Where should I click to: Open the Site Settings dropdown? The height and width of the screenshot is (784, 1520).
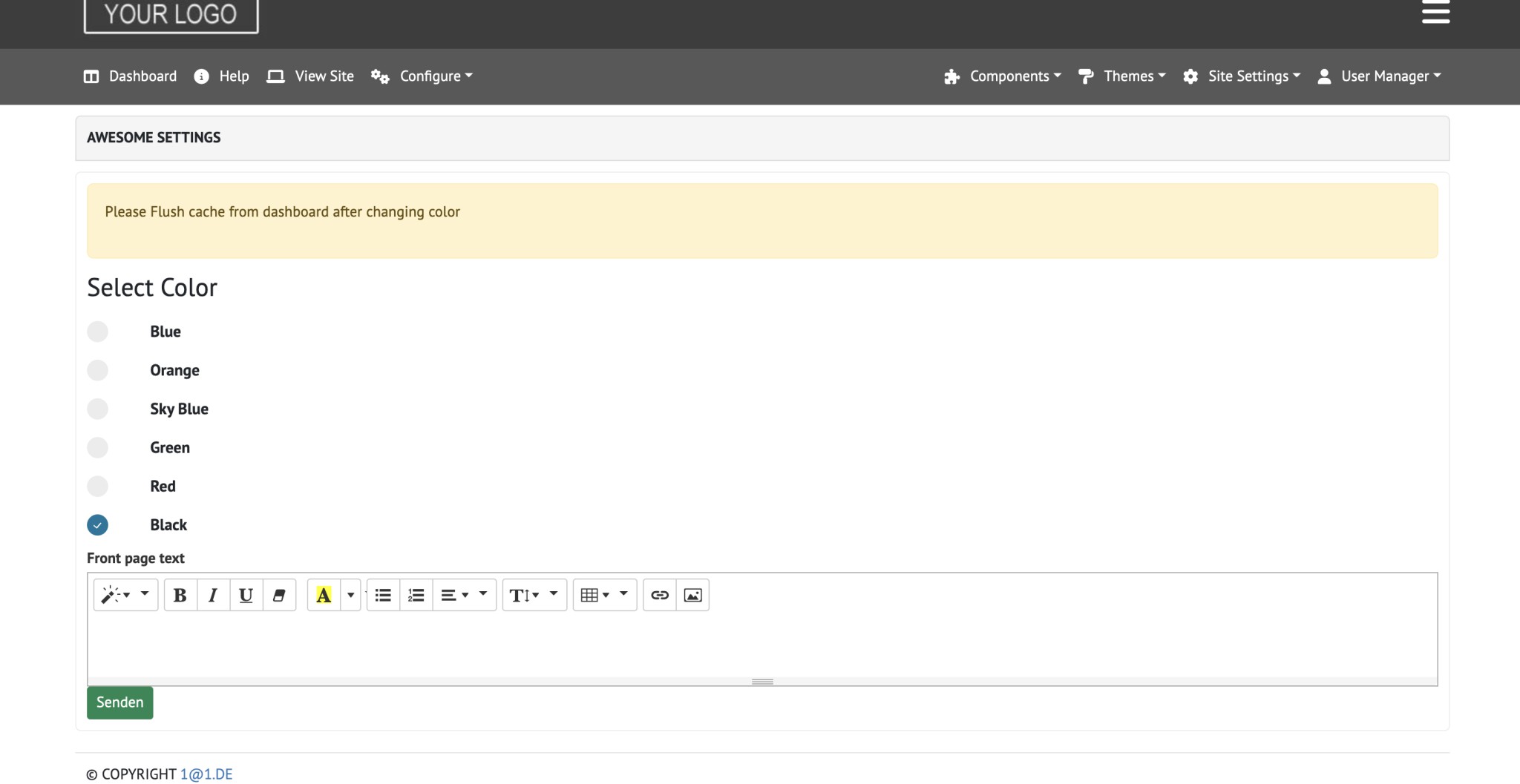pos(1242,76)
